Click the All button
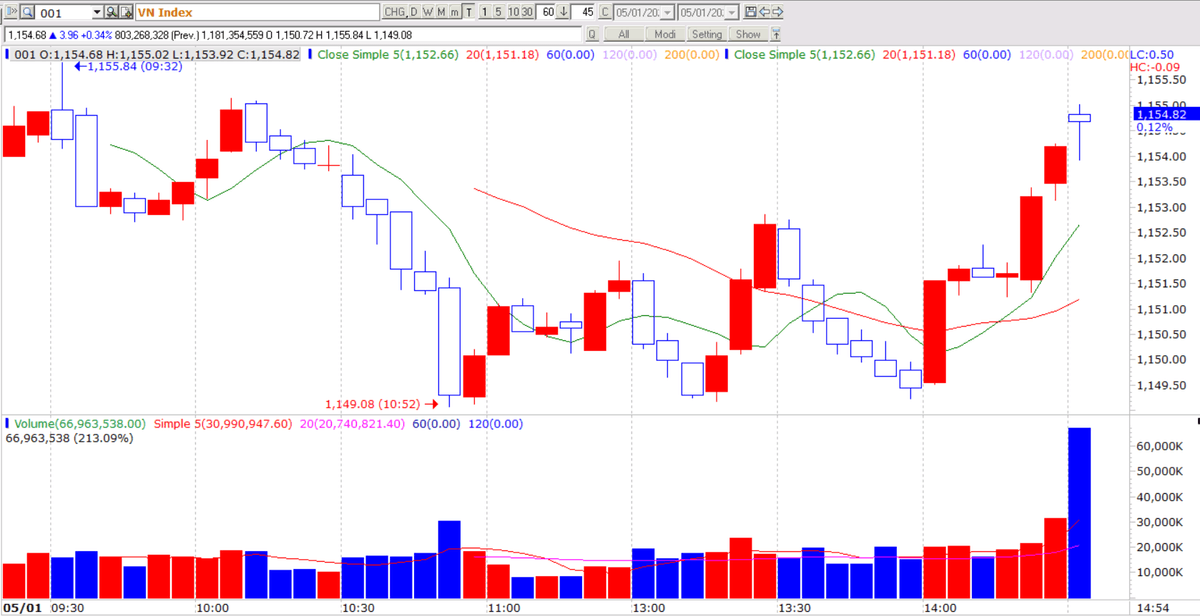This screenshot has height=616, width=1200. 624,34
